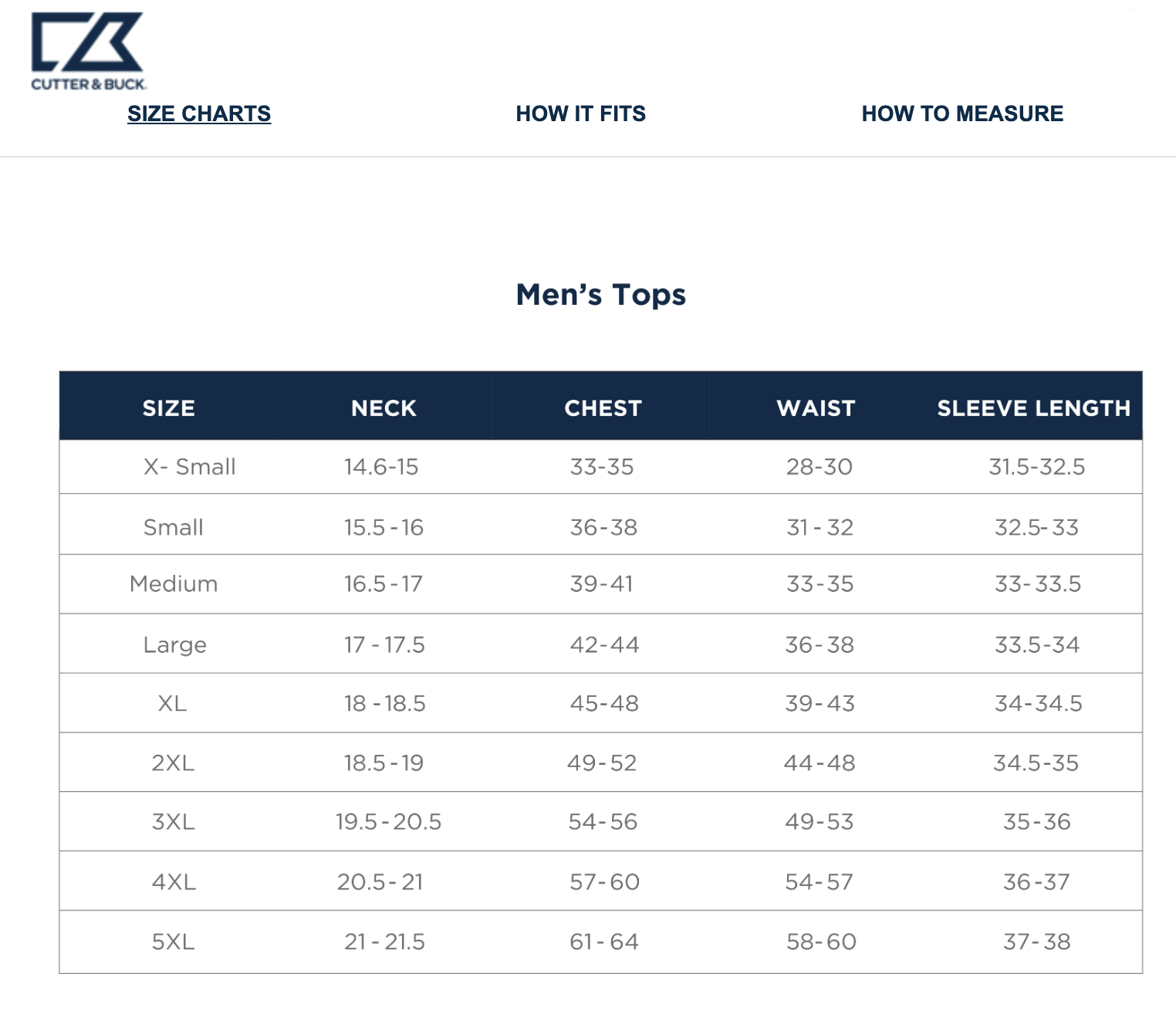Viewport: 1176px width, 1011px height.
Task: Select the SLEEVE LENGTH column header
Action: click(1033, 407)
